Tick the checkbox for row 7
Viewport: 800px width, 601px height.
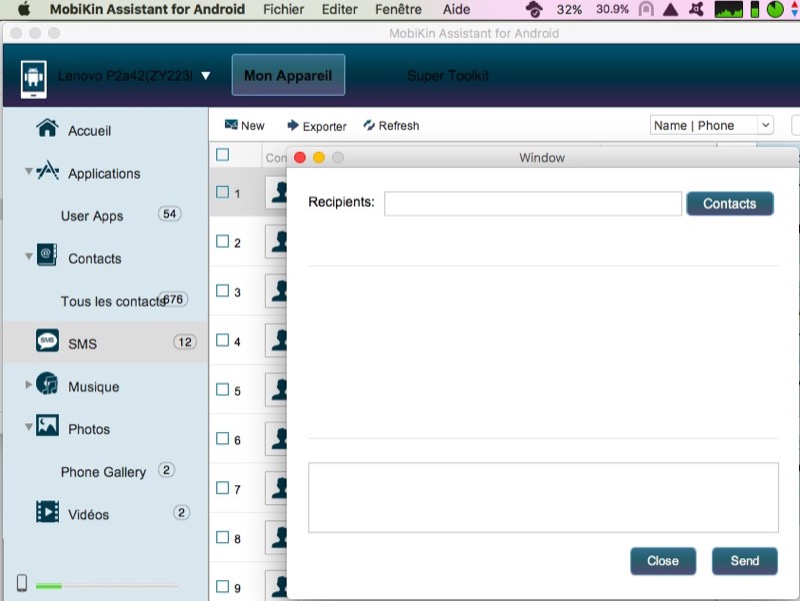pos(223,488)
